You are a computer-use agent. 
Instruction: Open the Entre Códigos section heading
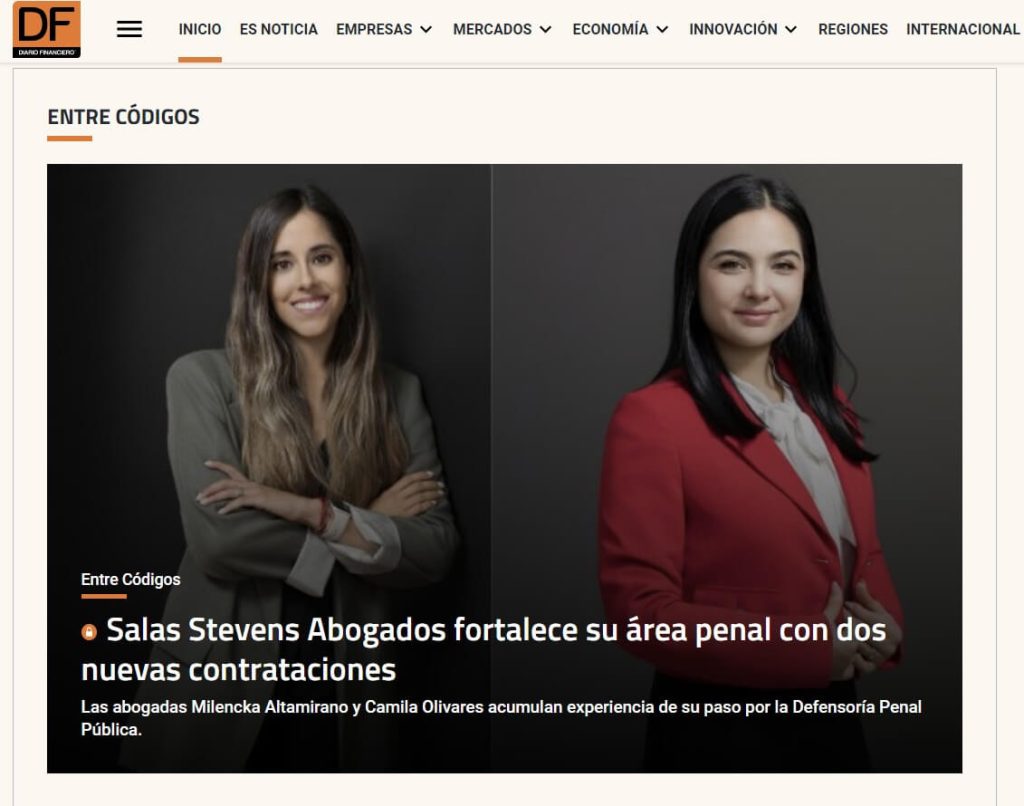point(123,117)
